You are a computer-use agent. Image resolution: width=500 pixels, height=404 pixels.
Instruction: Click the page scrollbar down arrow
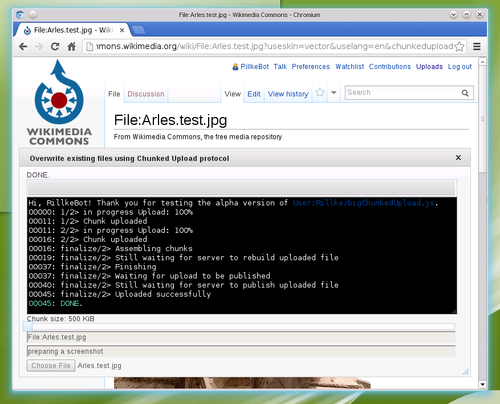(x=482, y=384)
